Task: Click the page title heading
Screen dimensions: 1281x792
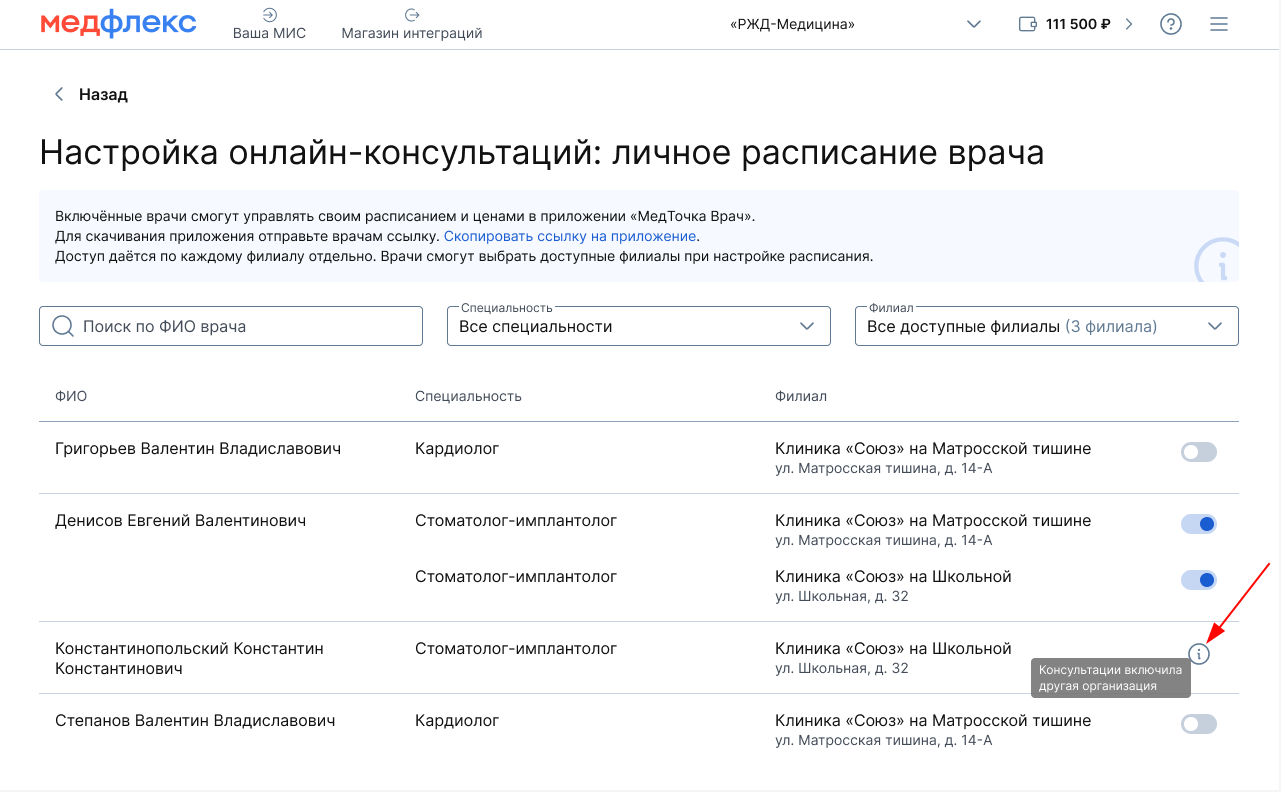Action: (542, 152)
